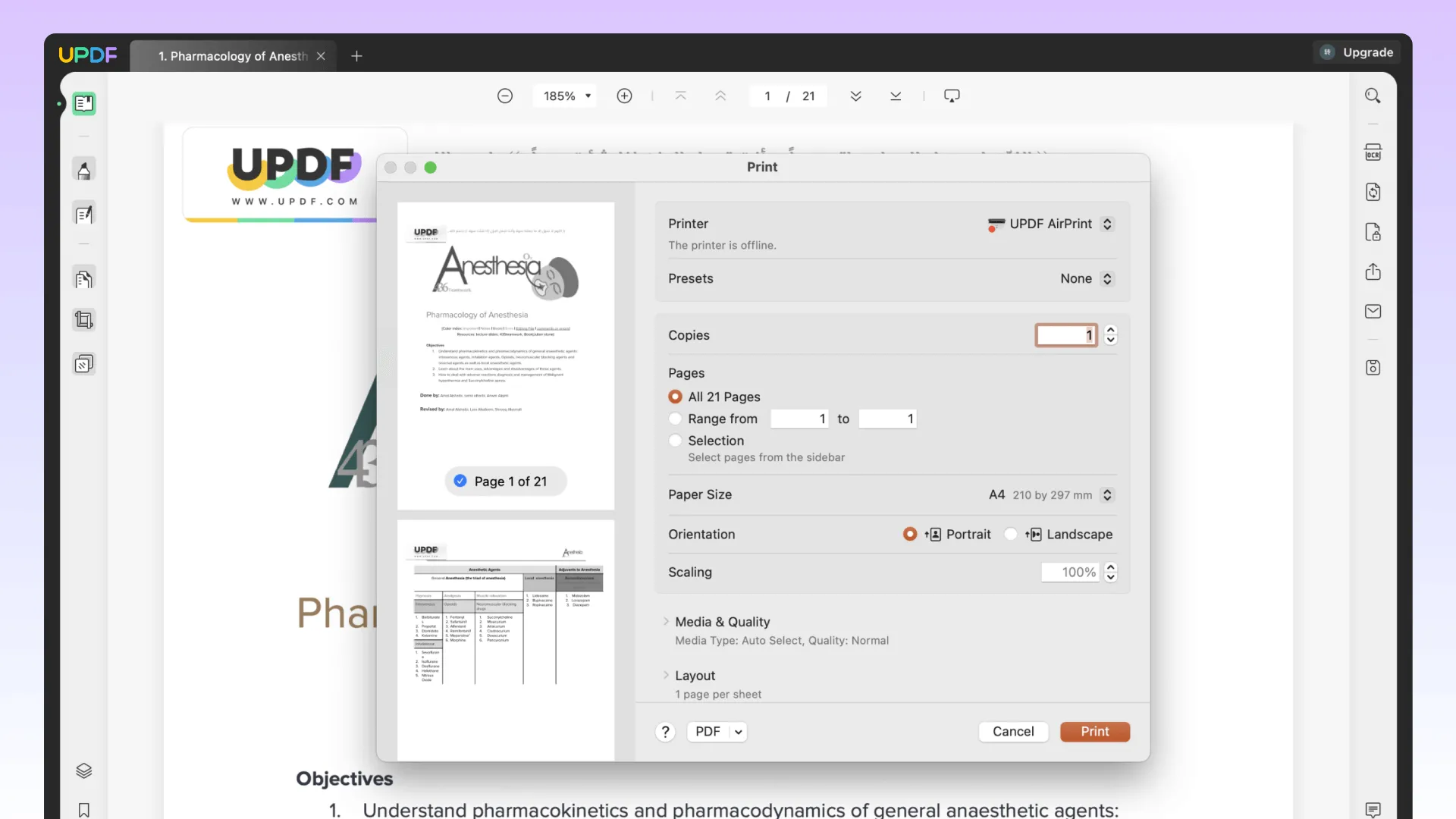Click the Share/Export icon in sidebar
1456x819 pixels.
(1373, 271)
